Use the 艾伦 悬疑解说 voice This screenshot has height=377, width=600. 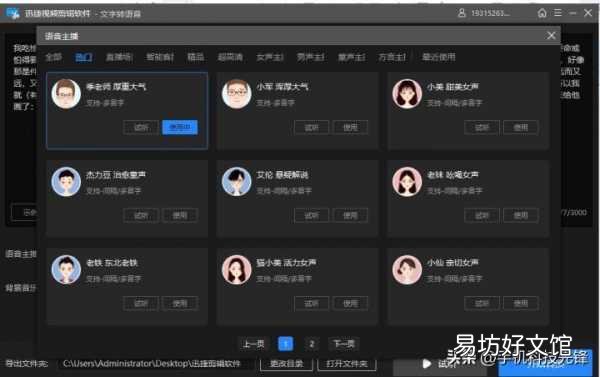pyautogui.click(x=350, y=215)
